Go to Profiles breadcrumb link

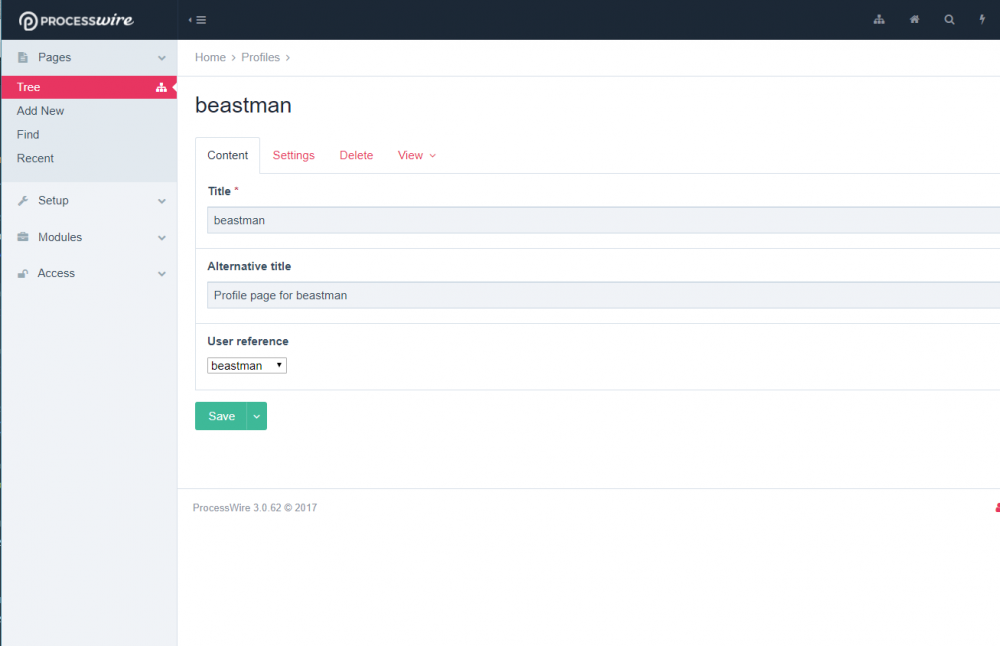(260, 58)
